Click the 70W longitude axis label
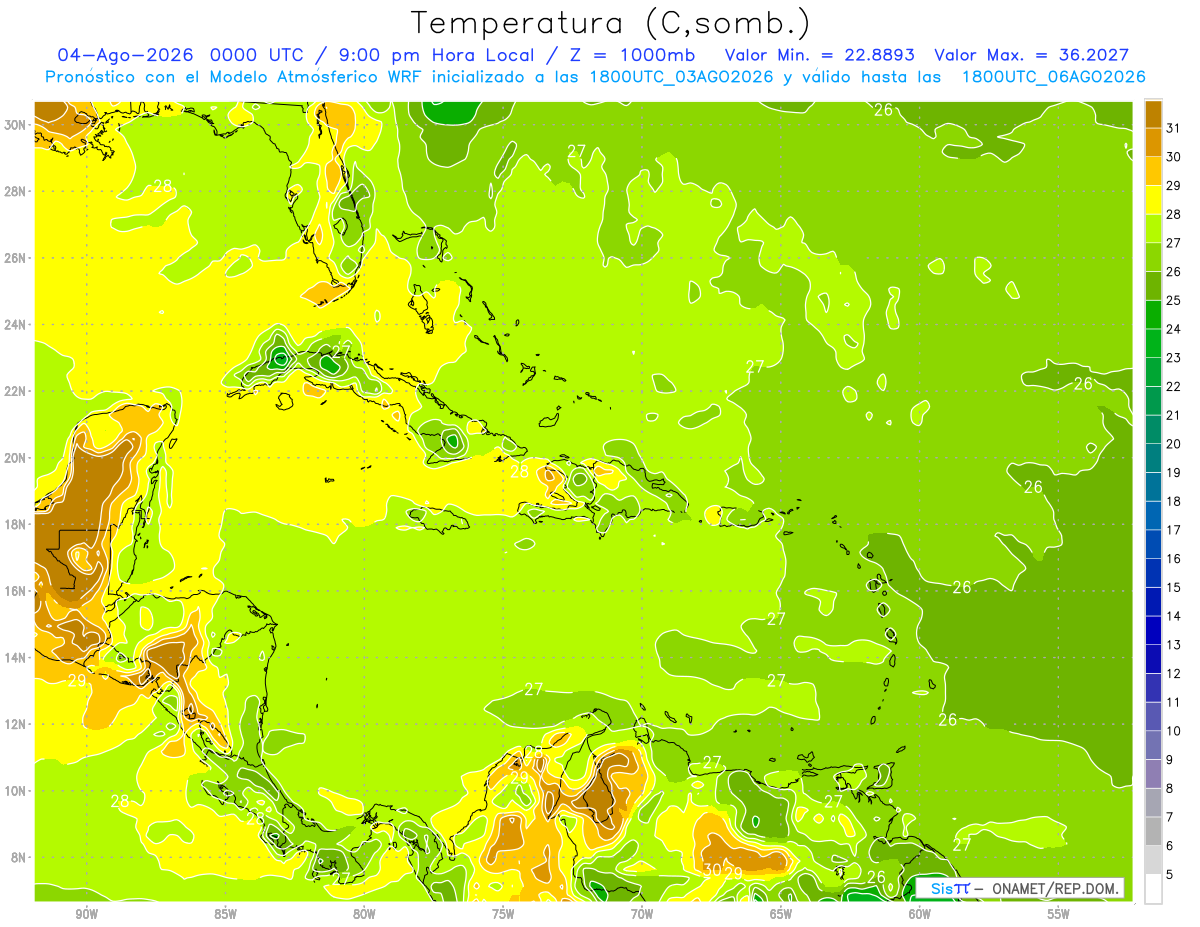Image resolution: width=1200 pixels, height=927 pixels. [642, 914]
